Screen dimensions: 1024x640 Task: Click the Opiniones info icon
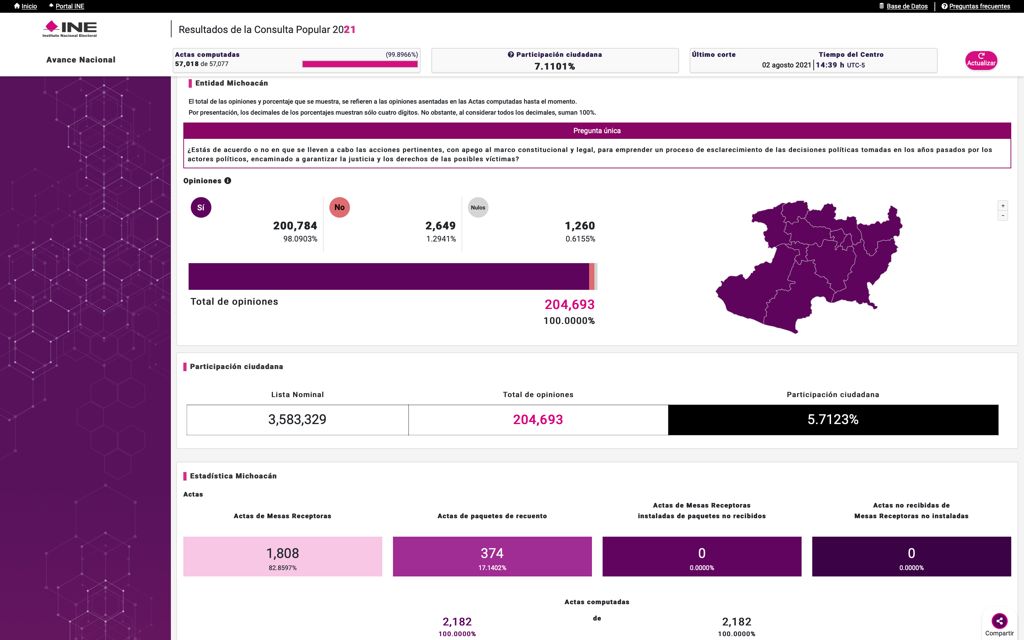click(x=228, y=181)
